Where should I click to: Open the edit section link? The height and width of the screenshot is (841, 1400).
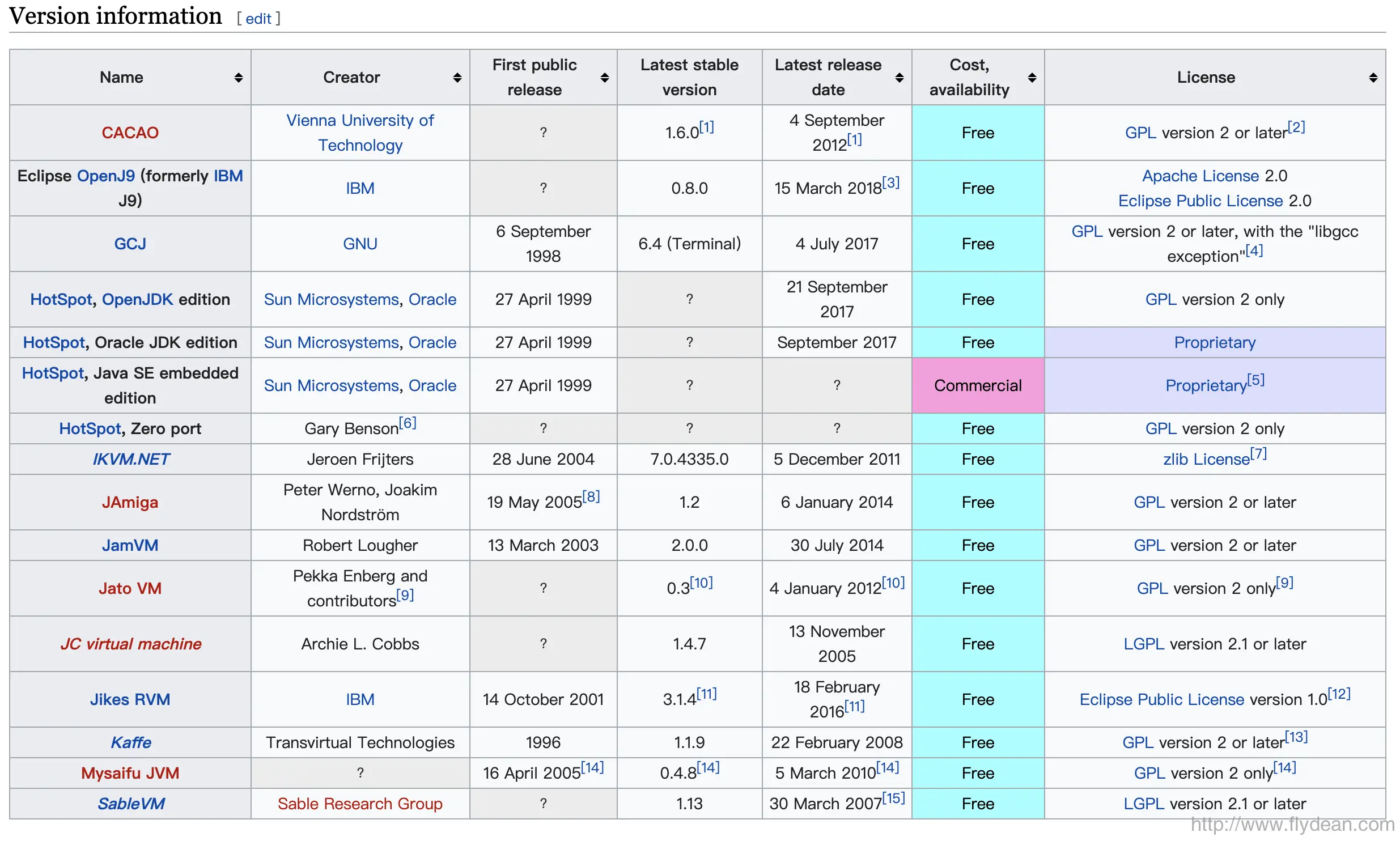click(x=258, y=19)
